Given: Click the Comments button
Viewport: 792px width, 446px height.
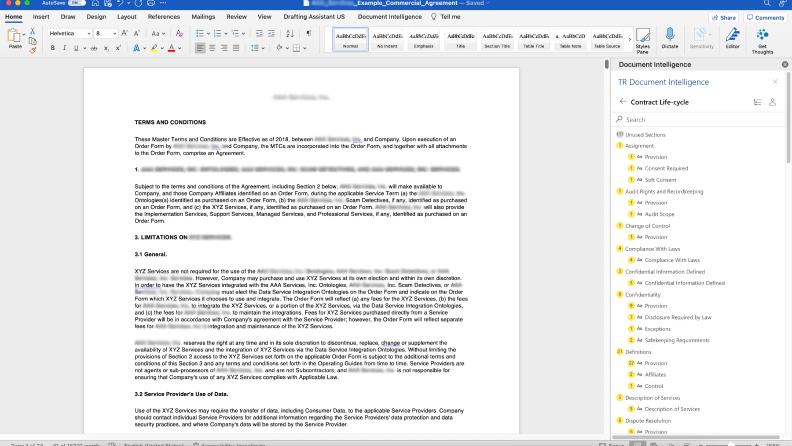Looking at the screenshot, I should pyautogui.click(x=765, y=17).
